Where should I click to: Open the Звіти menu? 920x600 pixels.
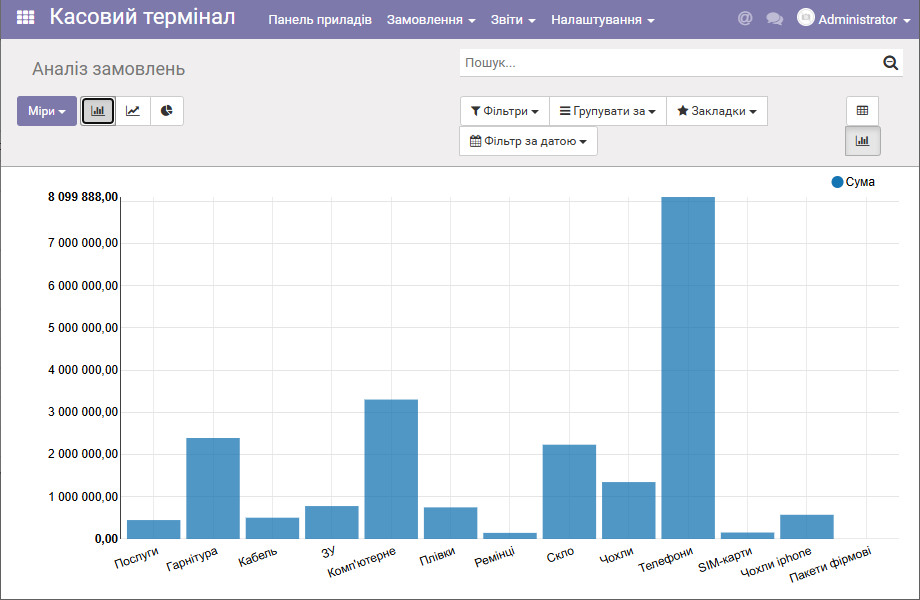pyautogui.click(x=513, y=20)
